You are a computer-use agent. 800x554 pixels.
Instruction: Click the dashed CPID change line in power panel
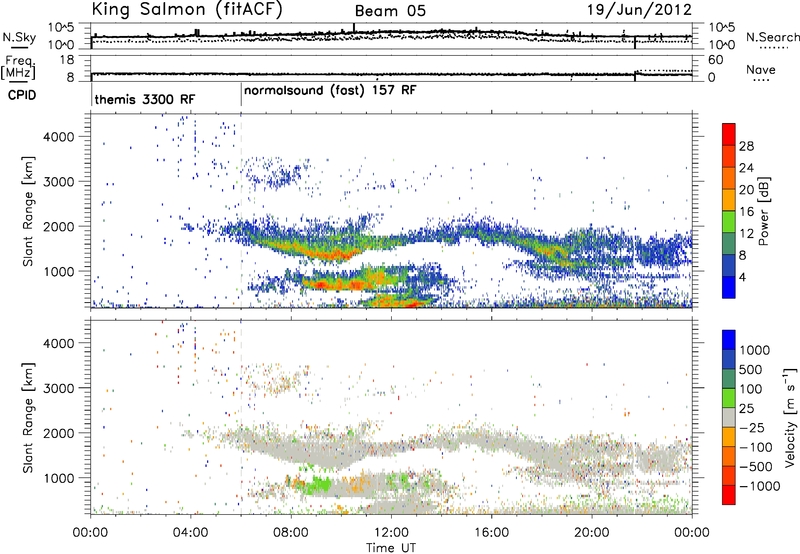coord(241,211)
